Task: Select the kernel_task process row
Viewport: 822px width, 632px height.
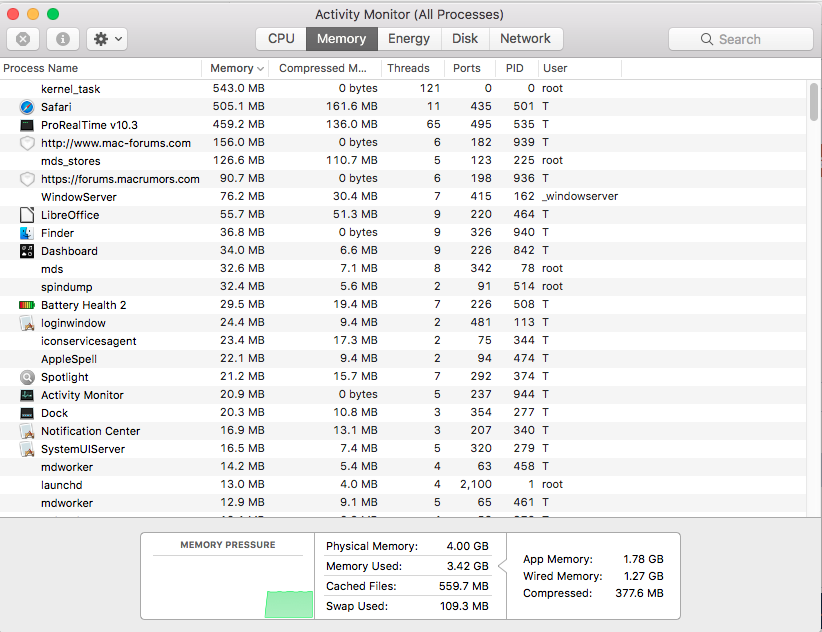Action: 403,89
